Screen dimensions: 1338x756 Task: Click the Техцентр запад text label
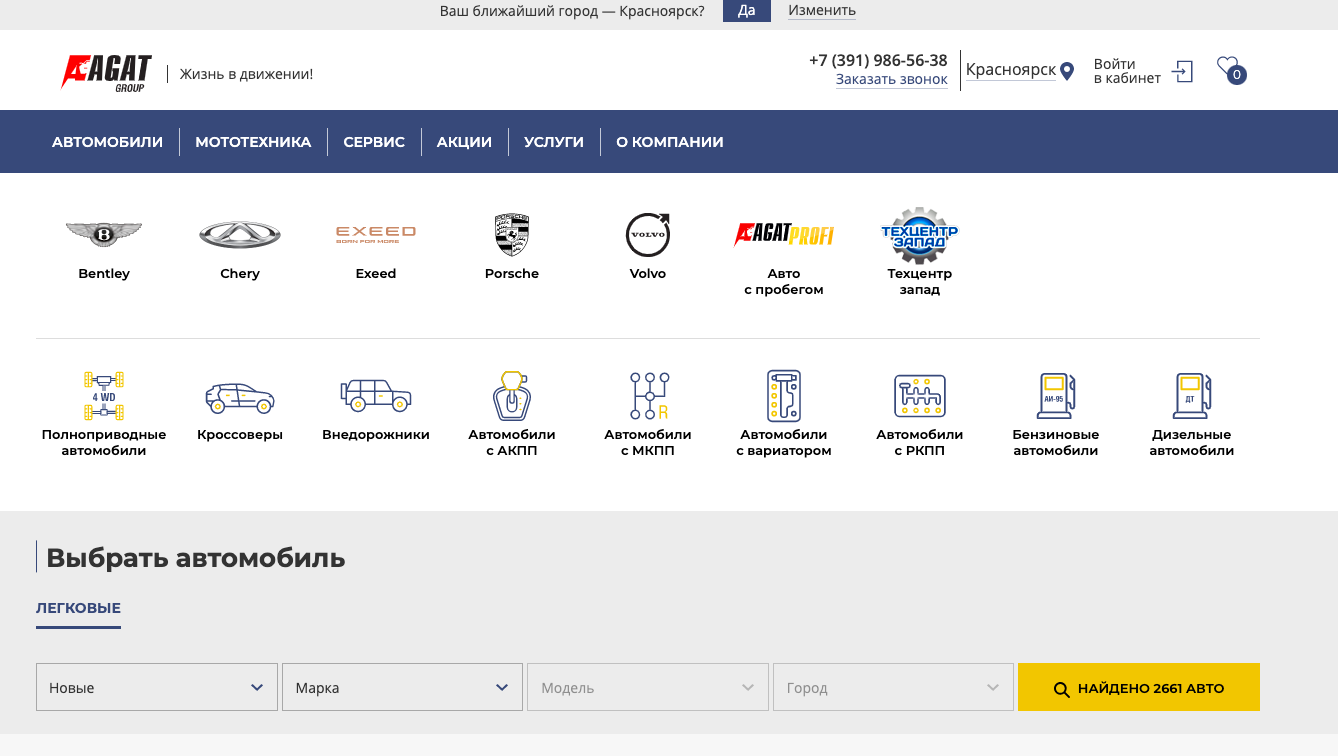(920, 281)
